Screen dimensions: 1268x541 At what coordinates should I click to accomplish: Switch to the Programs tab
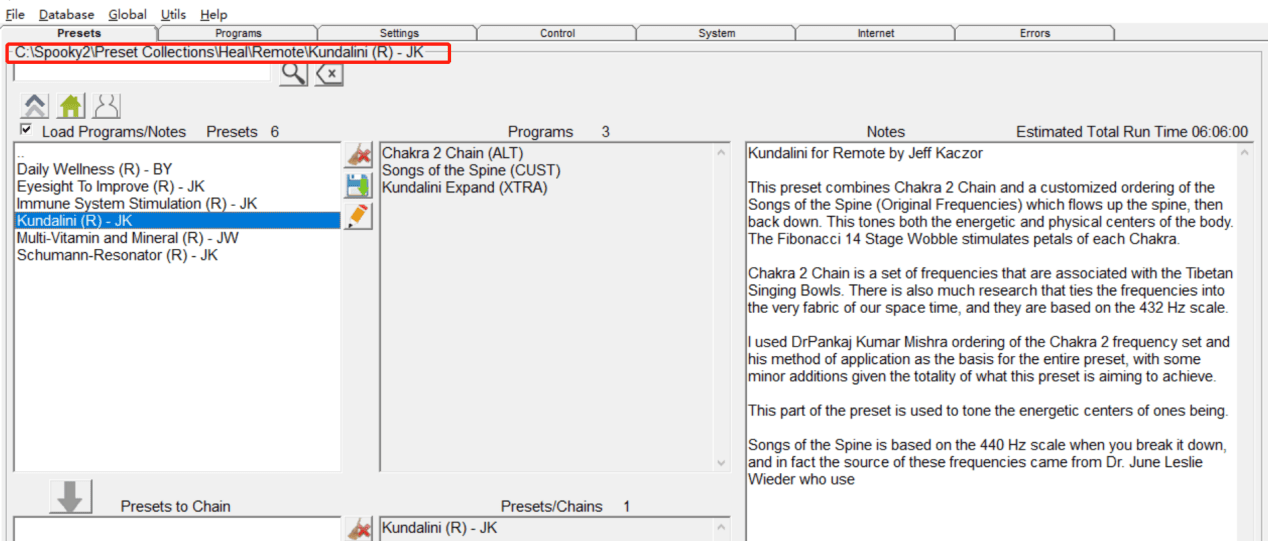(238, 33)
